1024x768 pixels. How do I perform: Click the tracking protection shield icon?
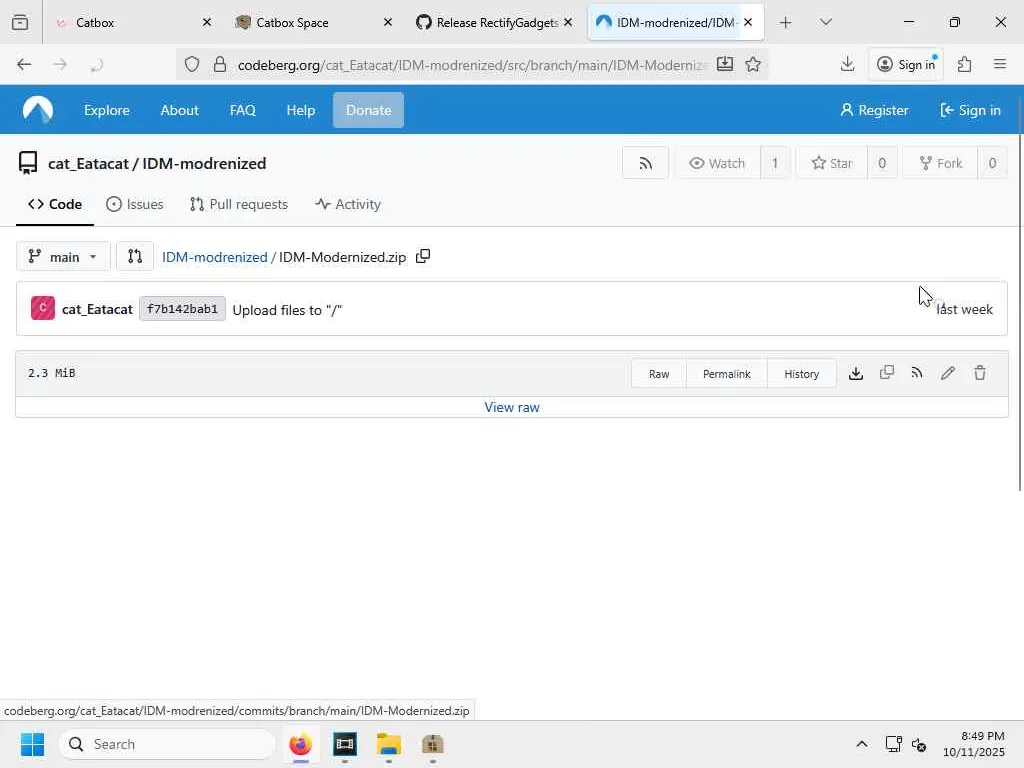pyautogui.click(x=191, y=64)
